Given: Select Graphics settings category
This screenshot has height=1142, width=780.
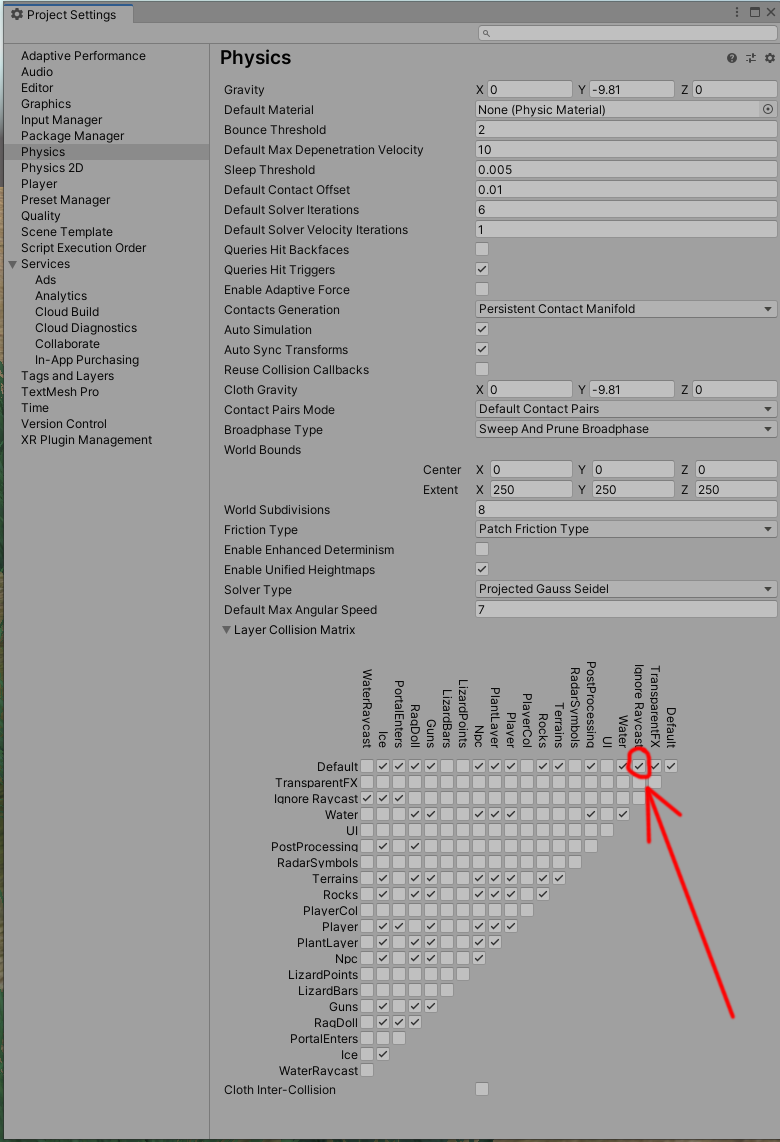Looking at the screenshot, I should coord(46,104).
